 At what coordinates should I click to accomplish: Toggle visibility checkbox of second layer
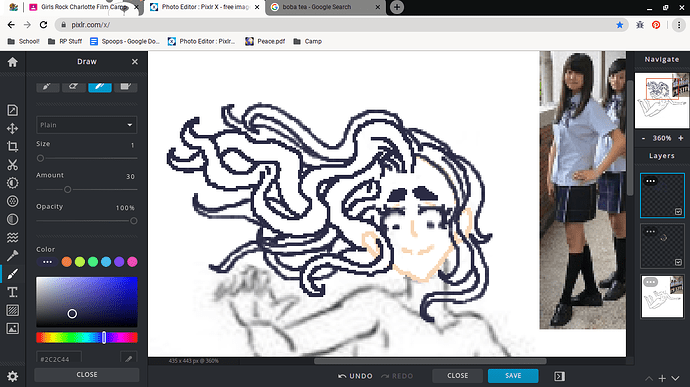pos(678,262)
